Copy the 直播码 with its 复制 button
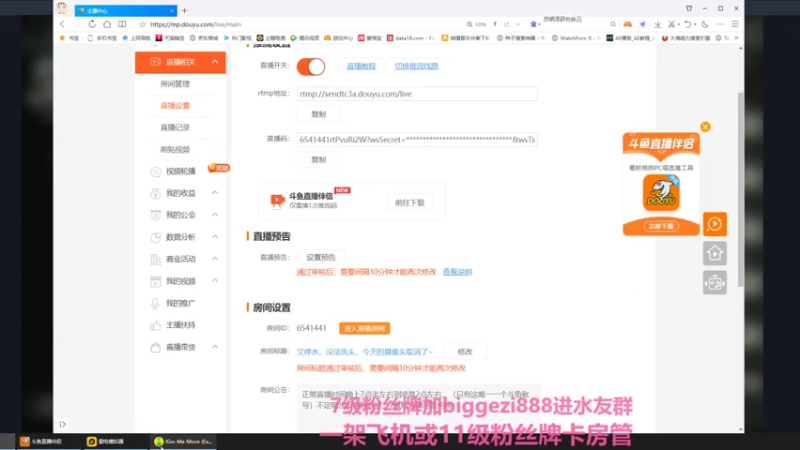 [x=318, y=160]
